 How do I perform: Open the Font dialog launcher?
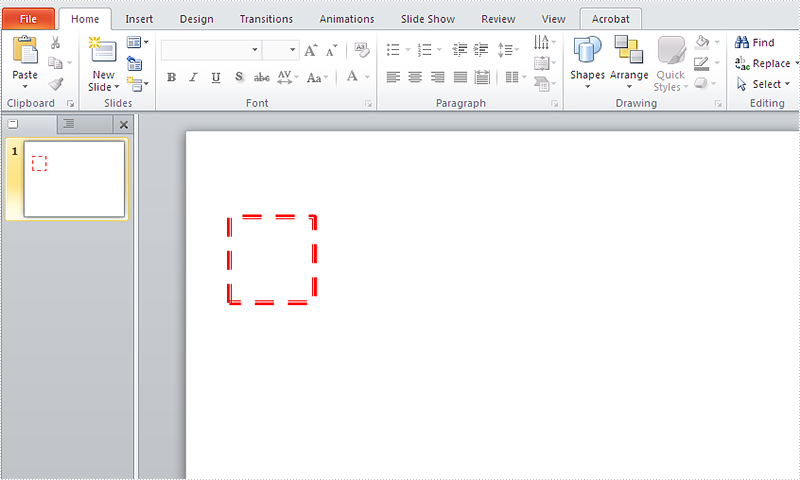368,104
